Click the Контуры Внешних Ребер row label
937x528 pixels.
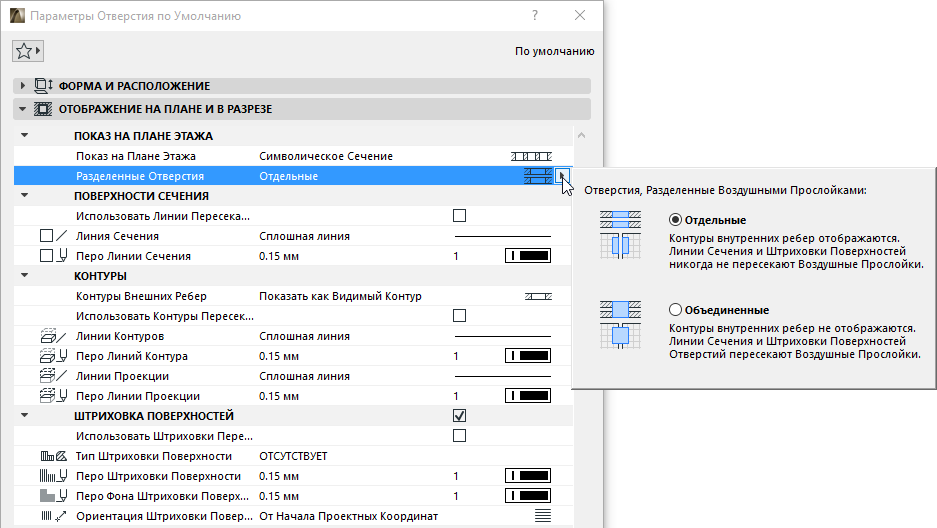141,296
